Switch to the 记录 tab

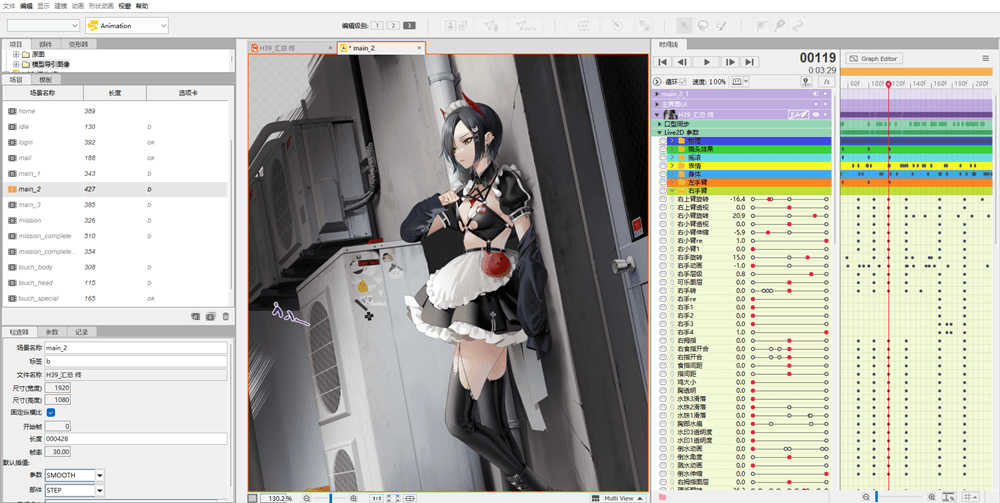tap(81, 332)
